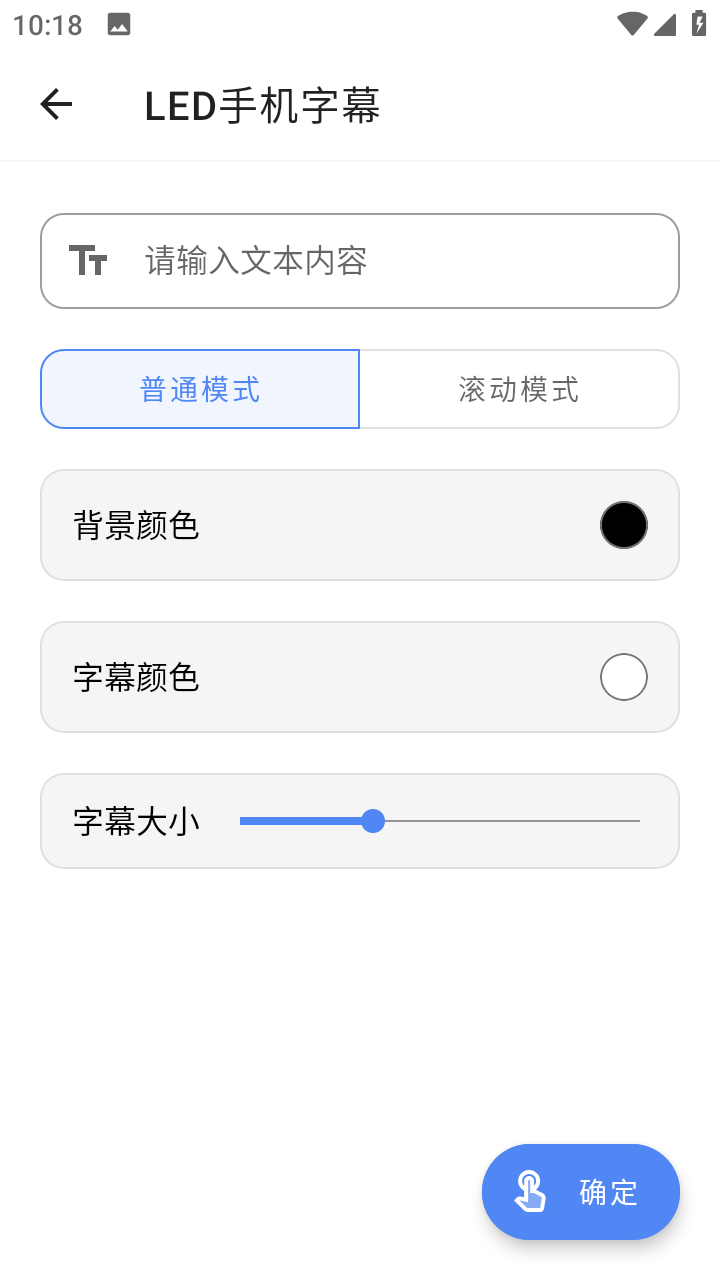Tap the battery charging icon
The height and width of the screenshot is (1280, 720).
[699, 24]
